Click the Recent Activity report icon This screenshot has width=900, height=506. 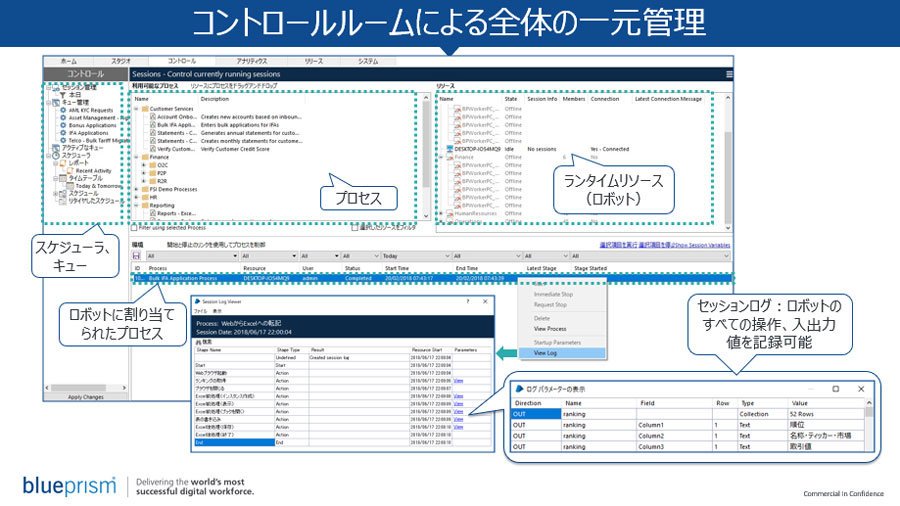pos(70,170)
